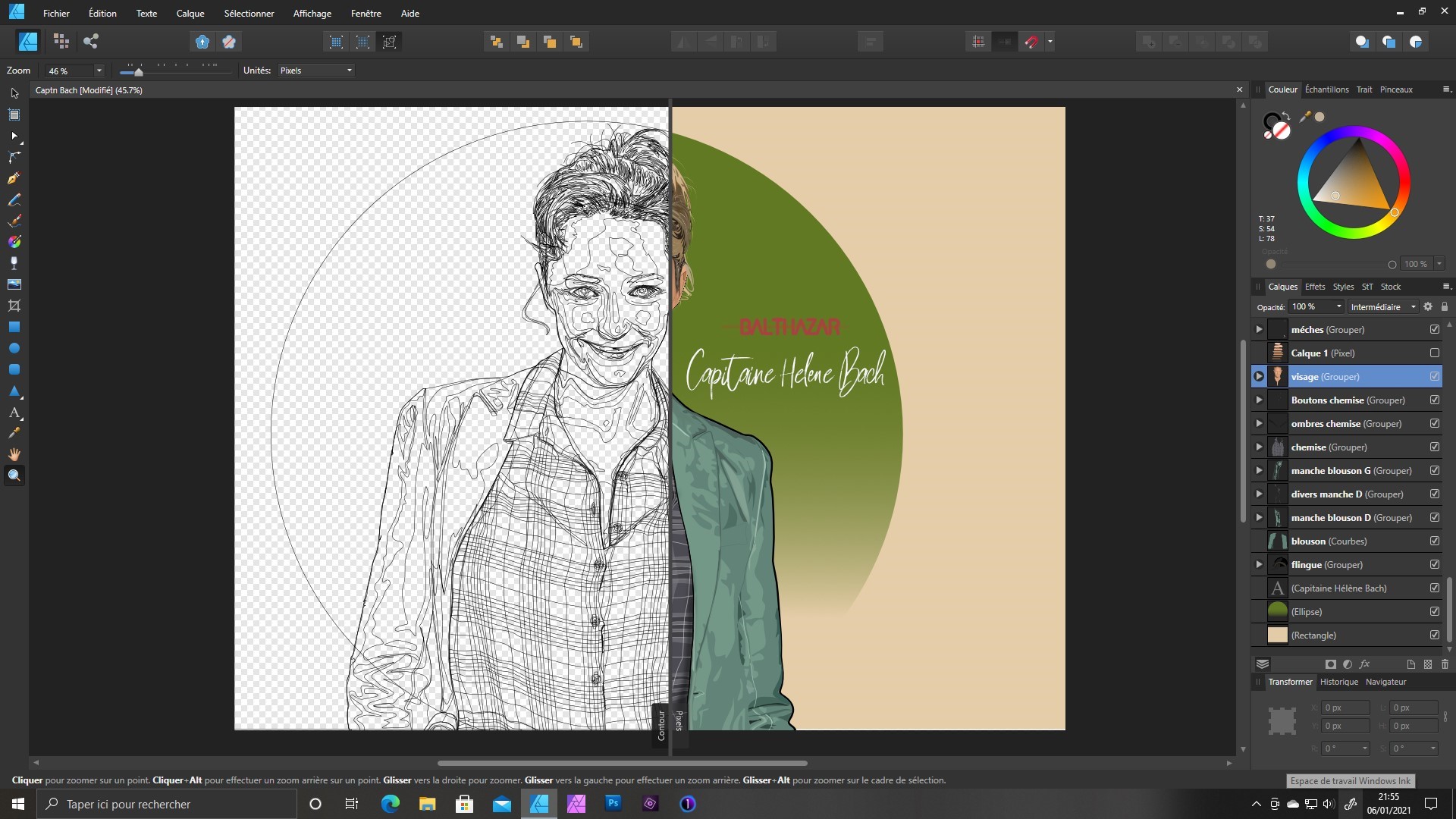Open the Unités Pixels dropdown
The height and width of the screenshot is (819, 1456).
pos(315,71)
